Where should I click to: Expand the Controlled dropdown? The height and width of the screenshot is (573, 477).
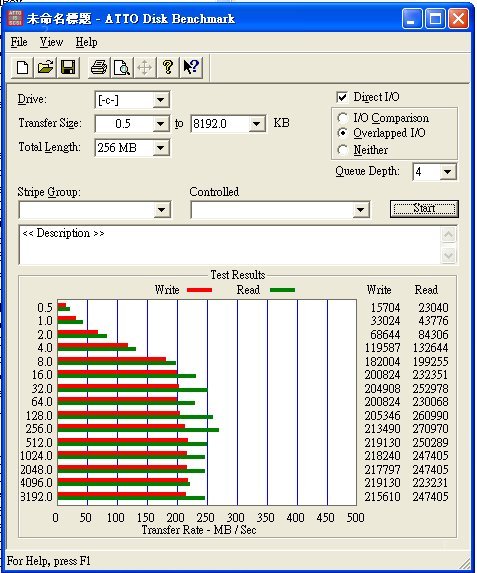coord(360,210)
